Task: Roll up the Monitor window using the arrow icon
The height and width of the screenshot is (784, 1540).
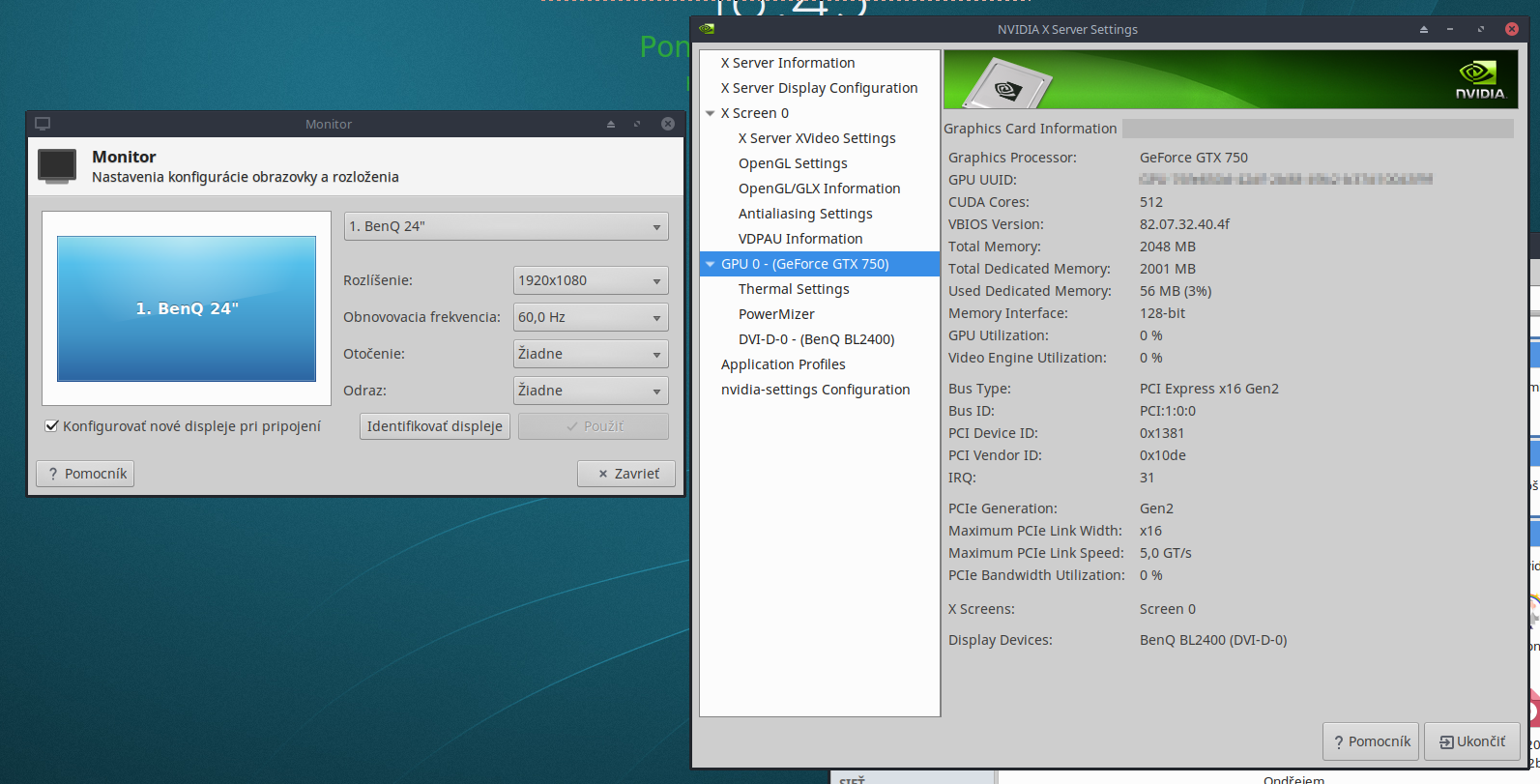Action: point(611,124)
